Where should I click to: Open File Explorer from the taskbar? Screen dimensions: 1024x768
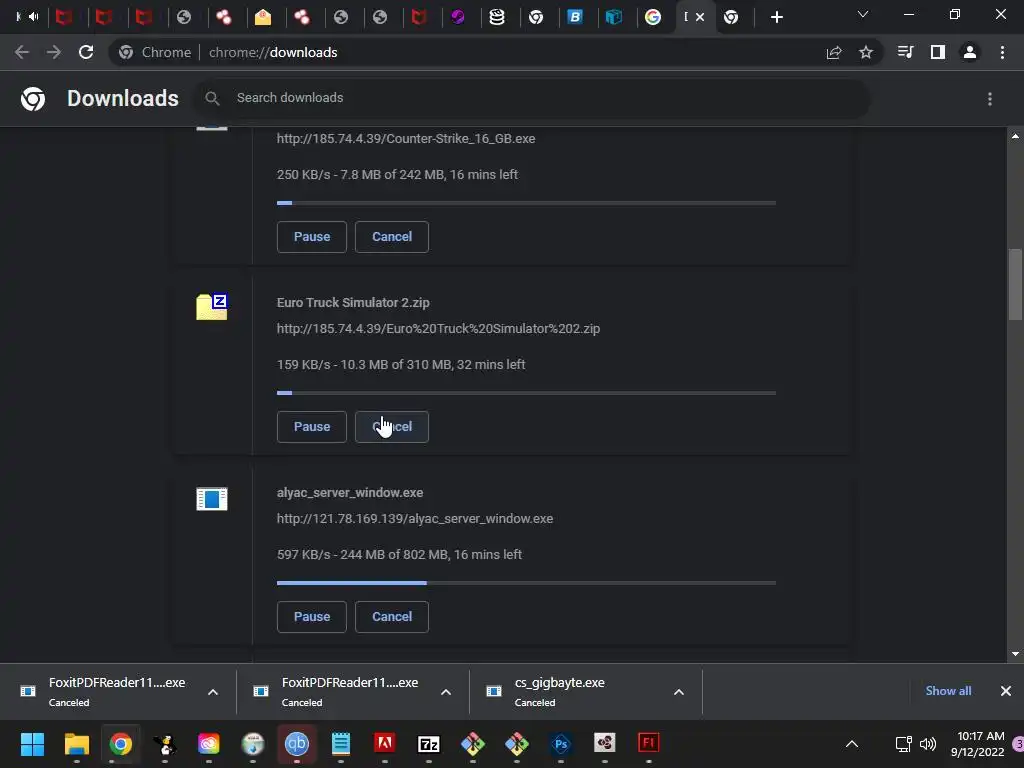coord(76,744)
